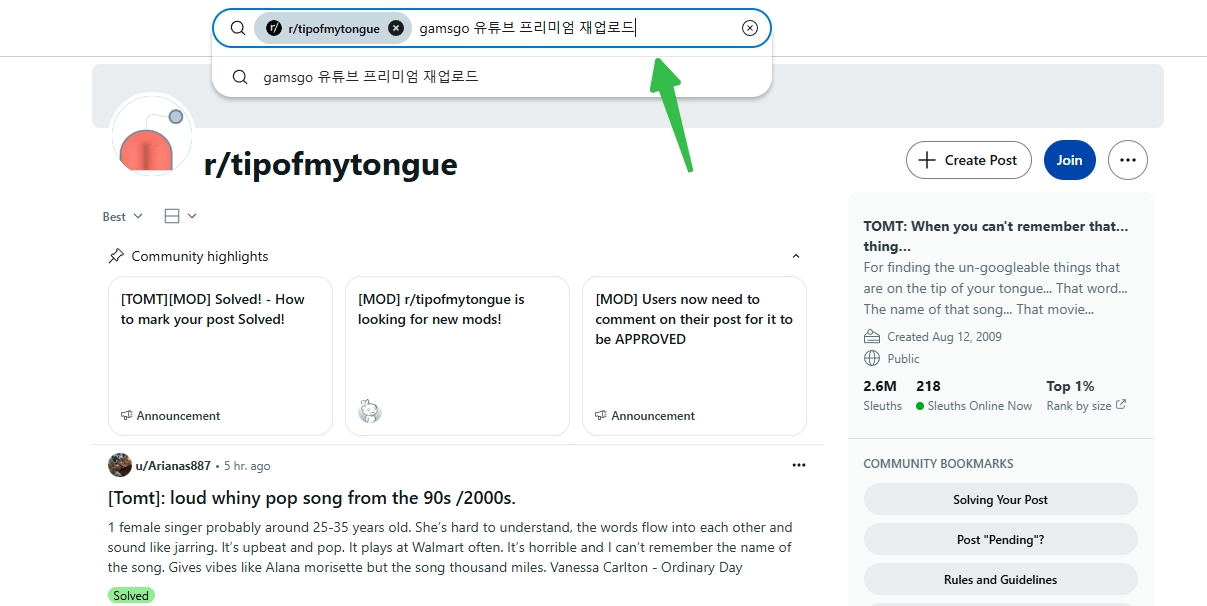Screen dimensions: 1207x606
Task: Open the loud whiny pop song post
Action: click(x=311, y=498)
